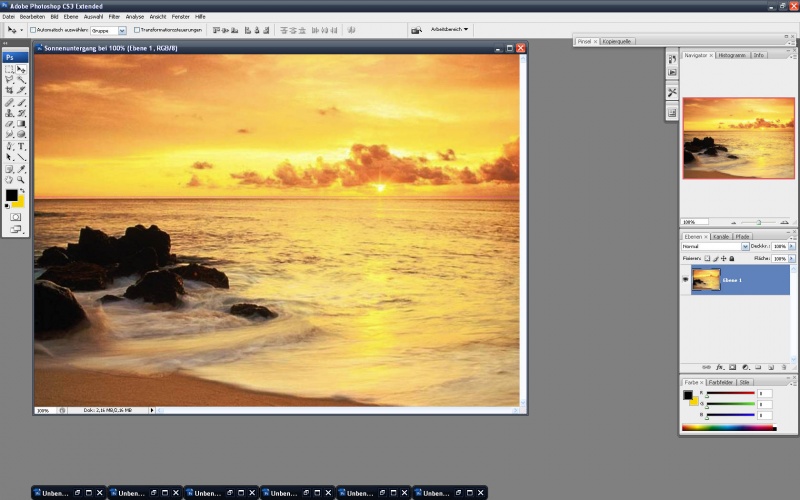Select the Horizontal Type tool

[21, 146]
